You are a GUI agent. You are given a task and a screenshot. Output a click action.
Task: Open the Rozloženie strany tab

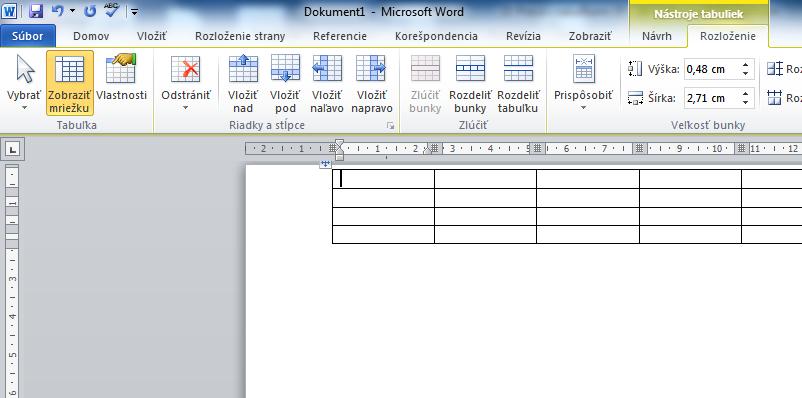click(240, 36)
